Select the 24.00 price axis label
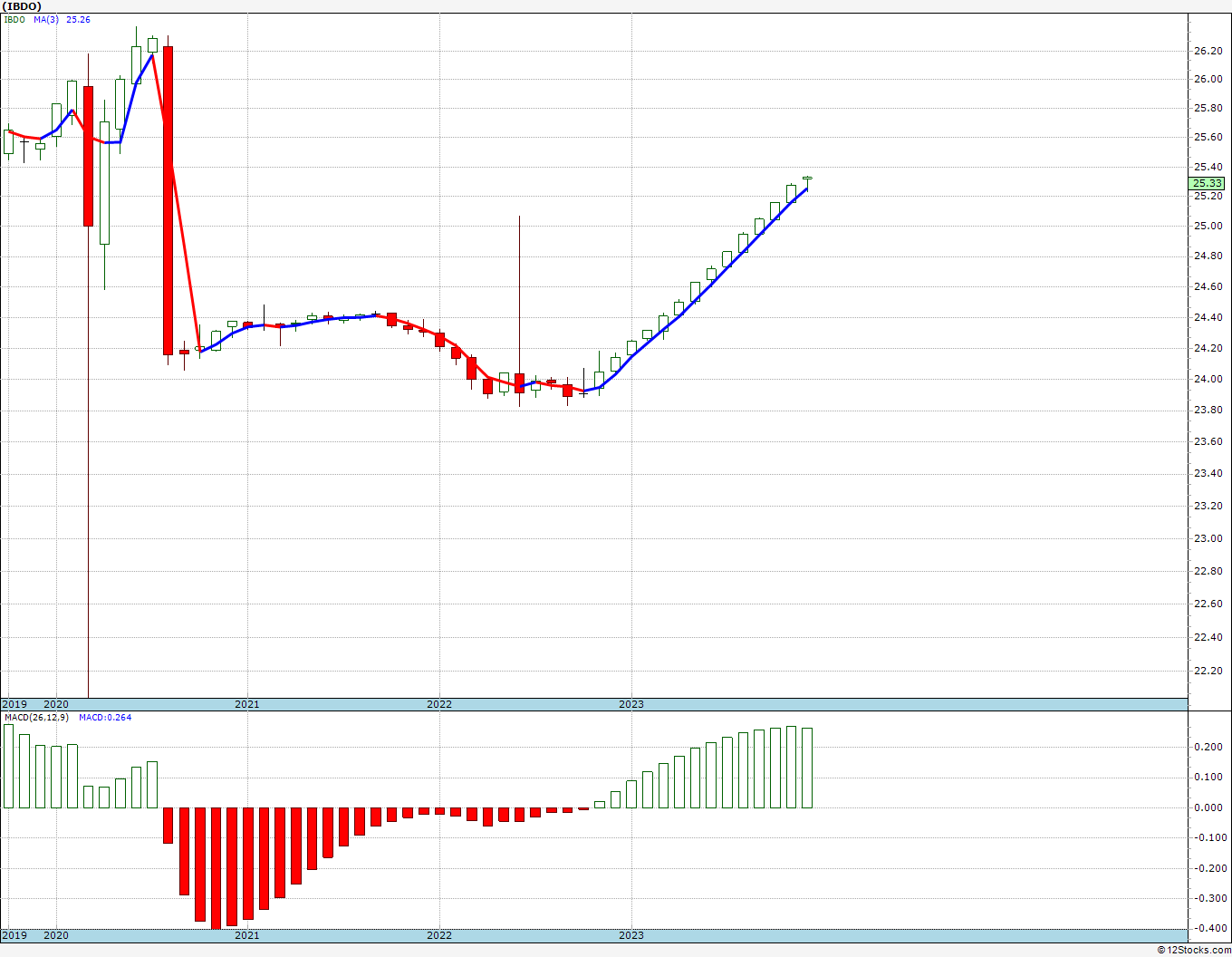Viewport: 1232px width, 957px height. (x=1208, y=379)
